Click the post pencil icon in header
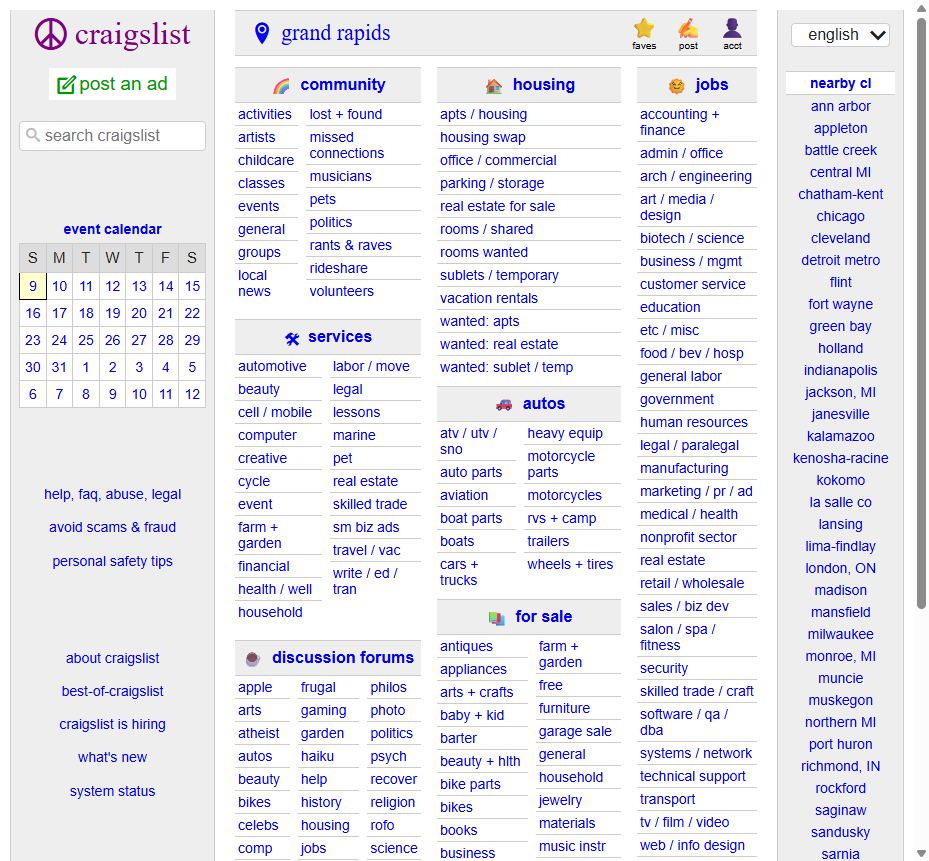Screen dimensions: 929x861 [688, 28]
